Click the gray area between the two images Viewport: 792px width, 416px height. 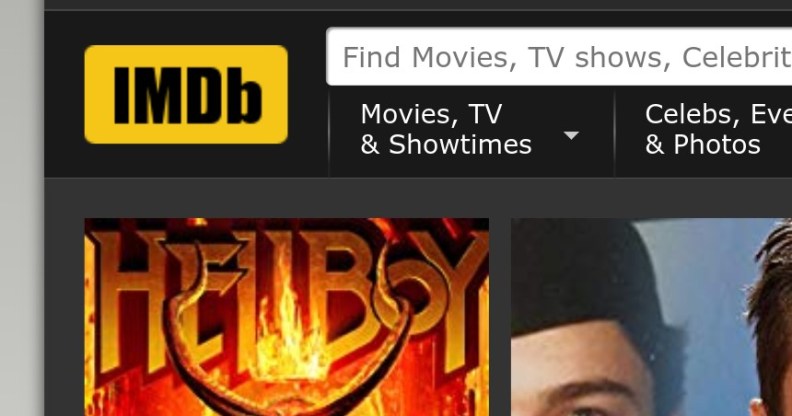[x=500, y=317]
